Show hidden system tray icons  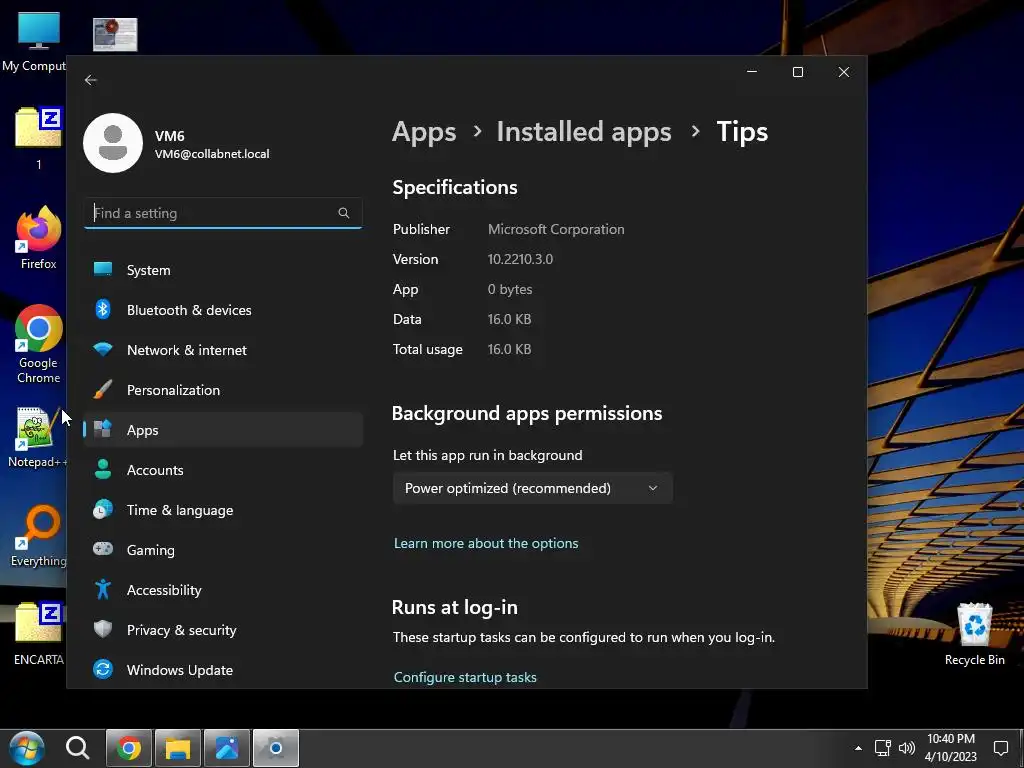pos(858,748)
